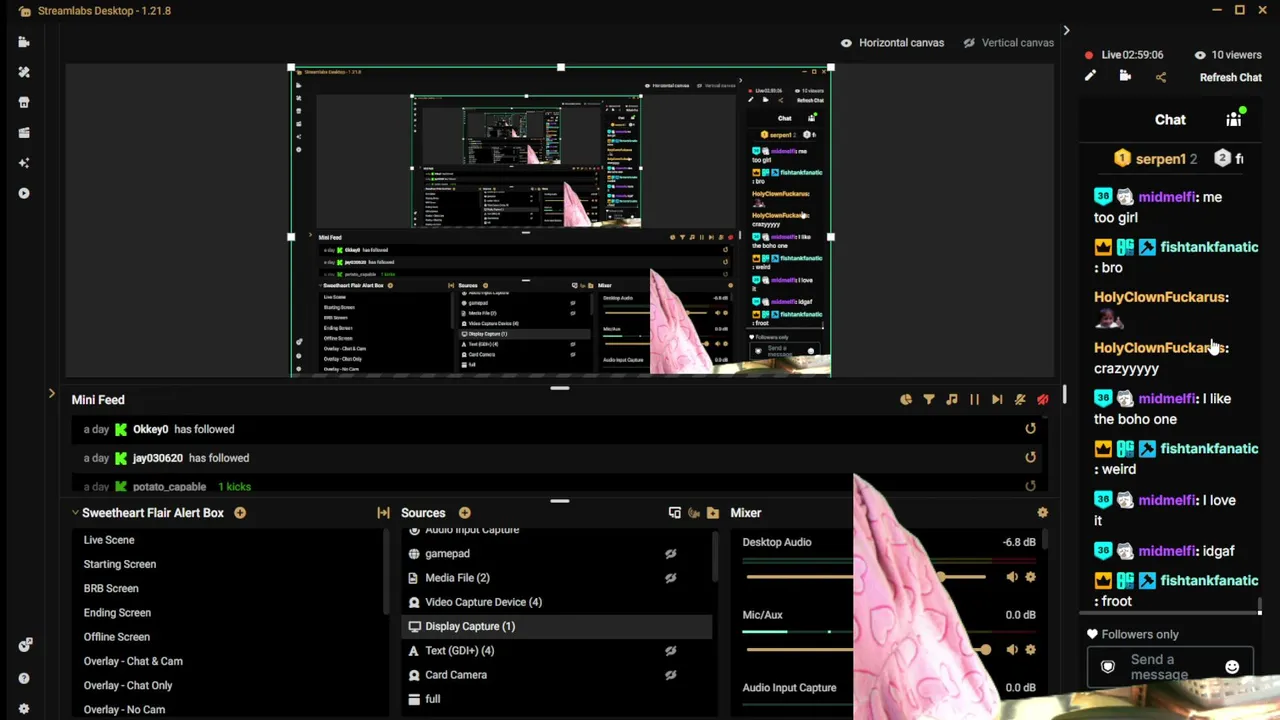Replay the Okkey0 follow alert
The width and height of the screenshot is (1280, 720).
click(x=1030, y=429)
